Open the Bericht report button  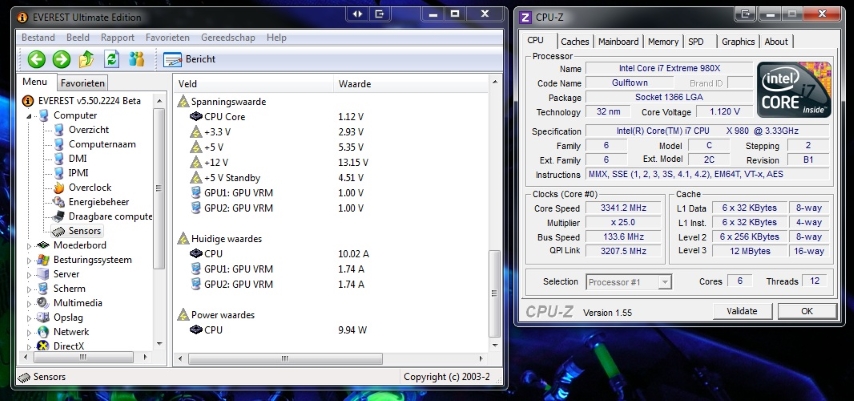tap(189, 59)
